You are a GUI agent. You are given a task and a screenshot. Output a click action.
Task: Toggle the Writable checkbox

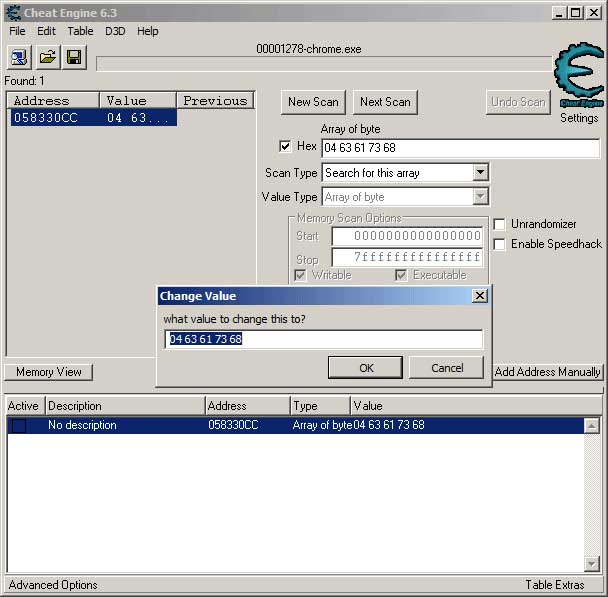(x=300, y=276)
